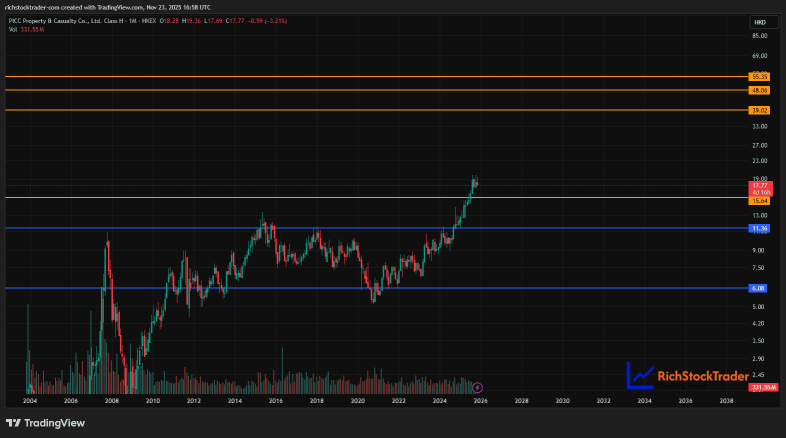Image resolution: width=786 pixels, height=438 pixels.
Task: Click the purple lightning event icon
Action: [477, 387]
